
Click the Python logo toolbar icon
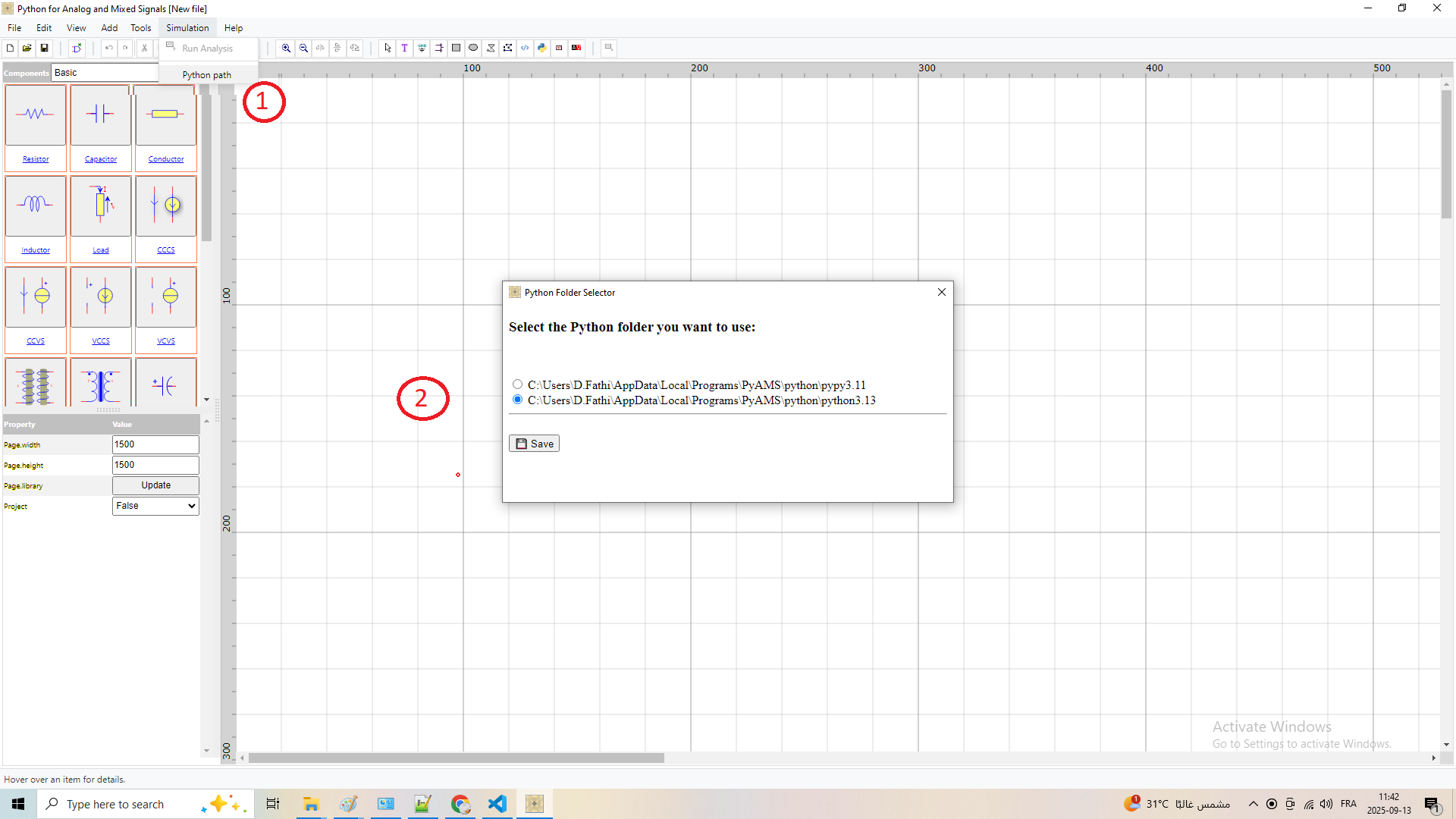pos(542,48)
